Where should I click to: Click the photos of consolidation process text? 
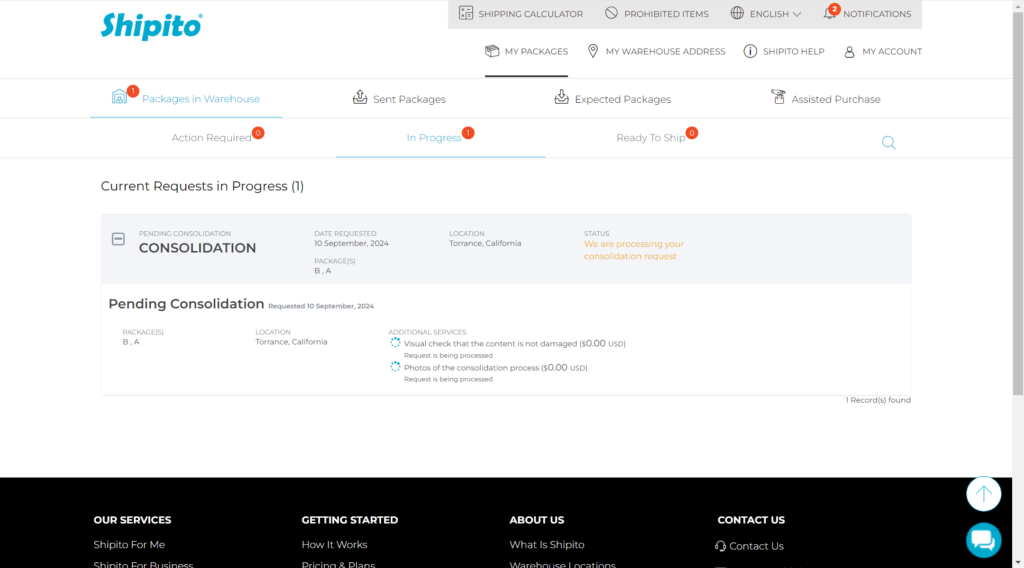(x=496, y=368)
